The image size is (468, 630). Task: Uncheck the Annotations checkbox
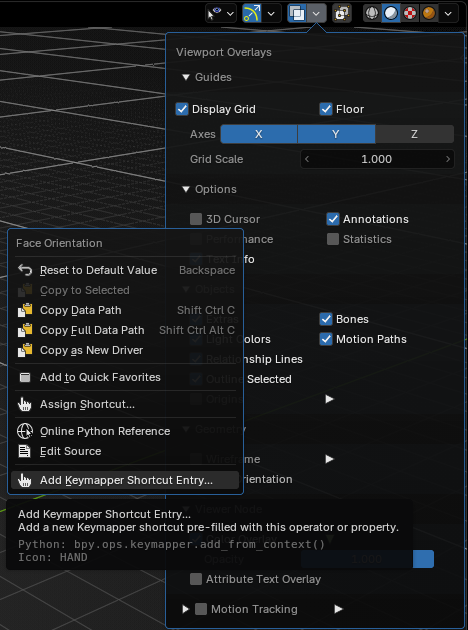point(333,219)
